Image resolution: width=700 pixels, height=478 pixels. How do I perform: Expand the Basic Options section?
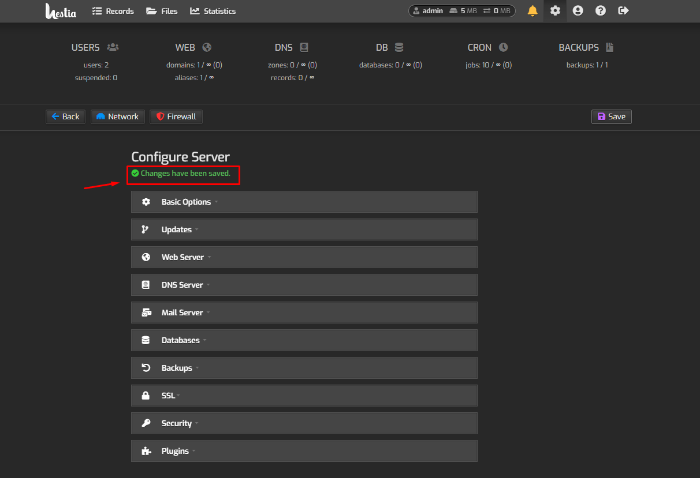[x=304, y=202]
